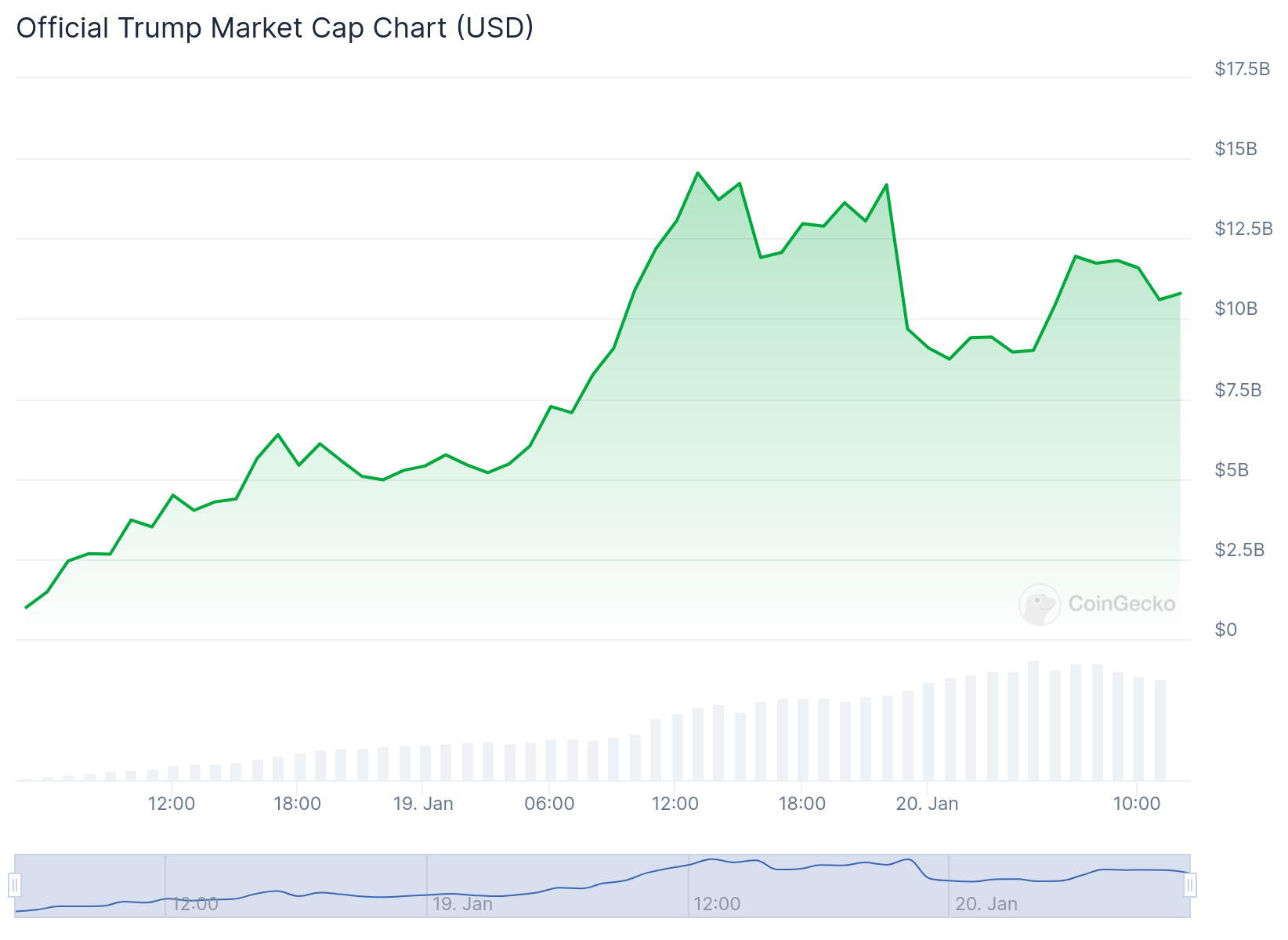
Task: Click the 10:00 x-axis time label
Action: pos(1137,804)
